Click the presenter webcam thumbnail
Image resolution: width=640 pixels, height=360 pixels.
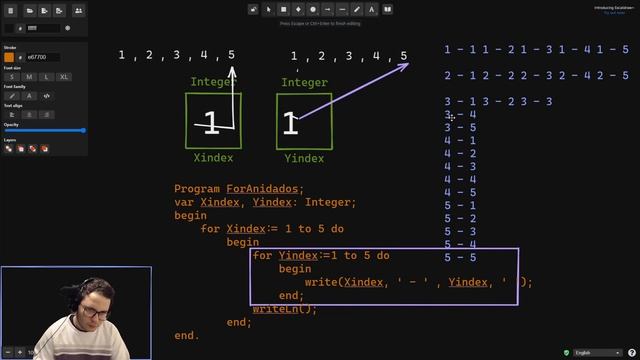click(x=76, y=313)
